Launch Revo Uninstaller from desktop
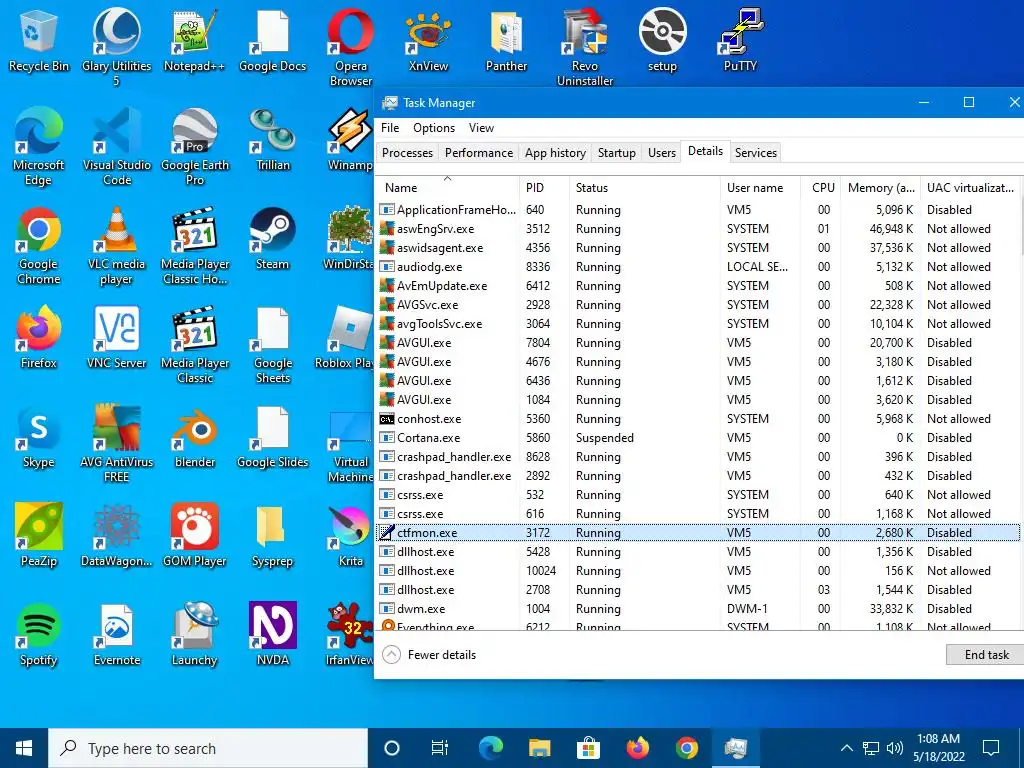Viewport: 1024px width, 768px height. click(584, 47)
